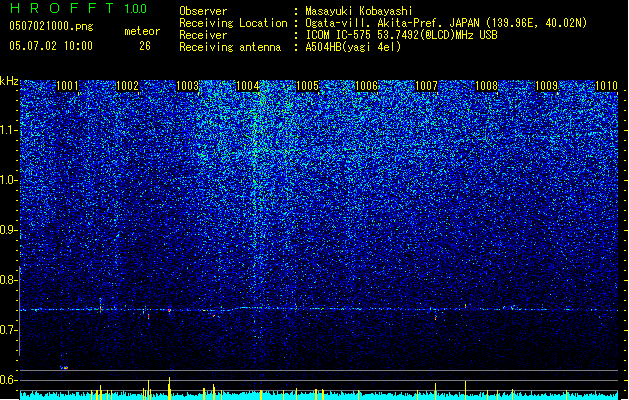Click the 'Observer' field label
Viewport: 629px width, 400px height.
point(203,11)
